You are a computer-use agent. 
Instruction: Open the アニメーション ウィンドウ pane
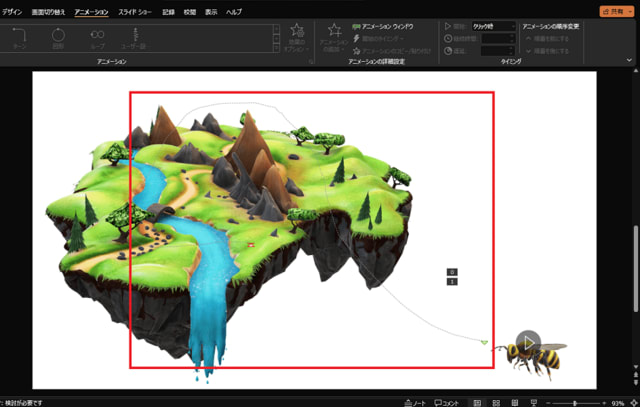click(x=385, y=26)
